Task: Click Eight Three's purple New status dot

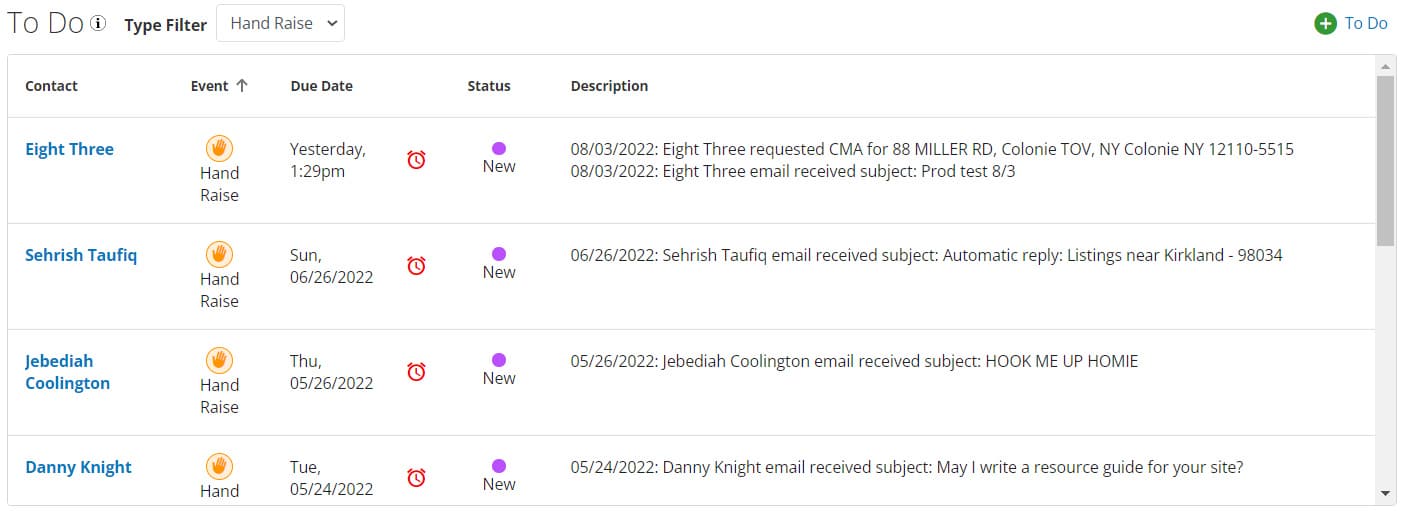Action: 499,148
